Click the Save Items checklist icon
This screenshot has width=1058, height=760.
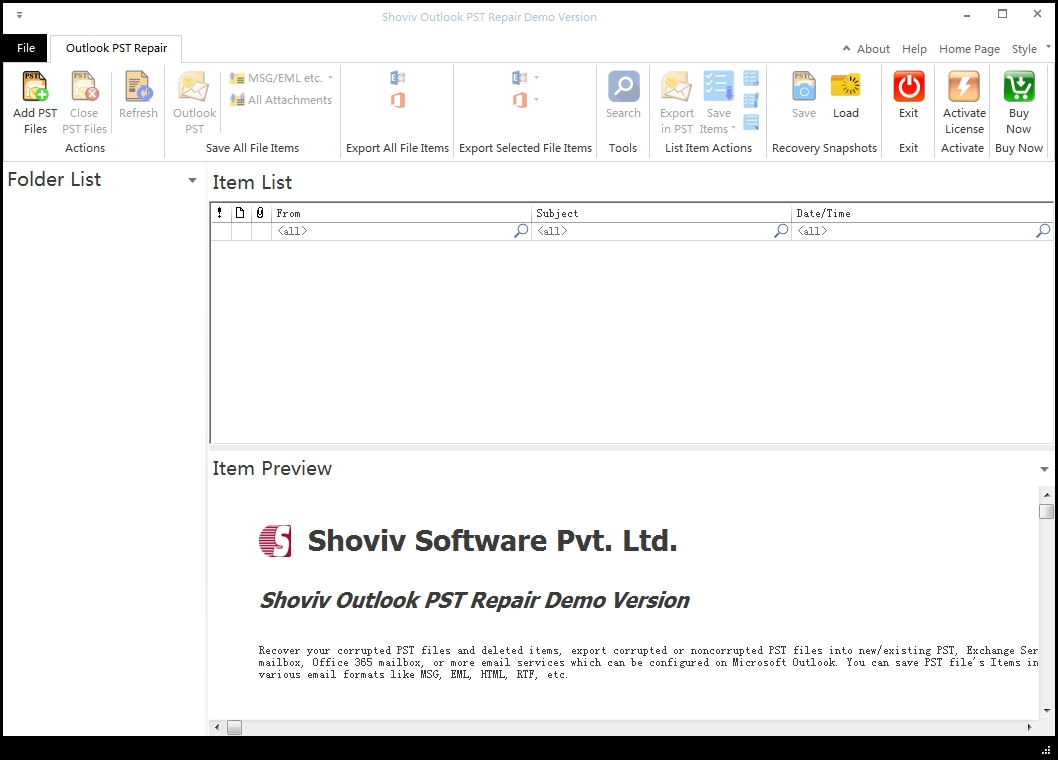pos(718,86)
